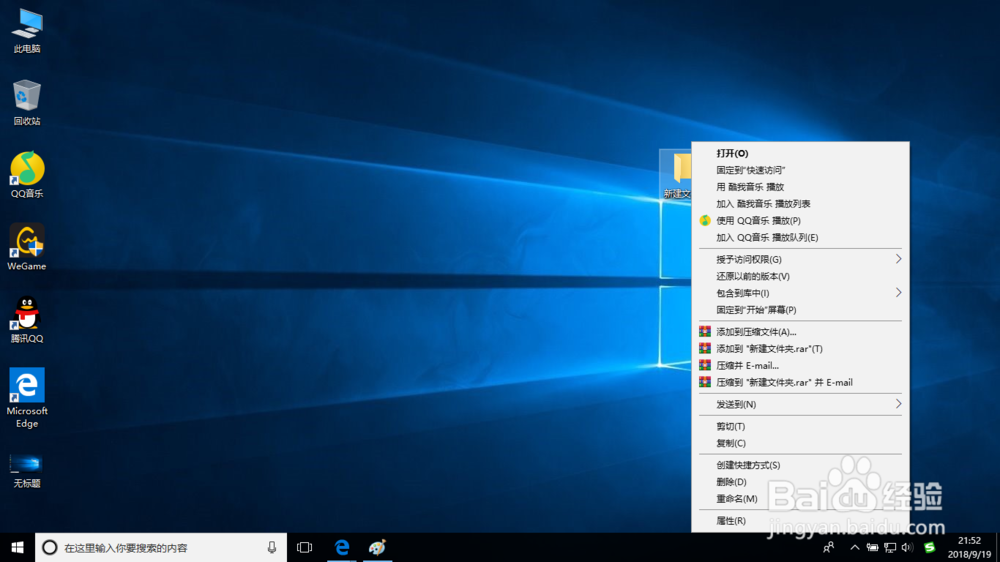Select the 无标题 desktop file

point(27,471)
